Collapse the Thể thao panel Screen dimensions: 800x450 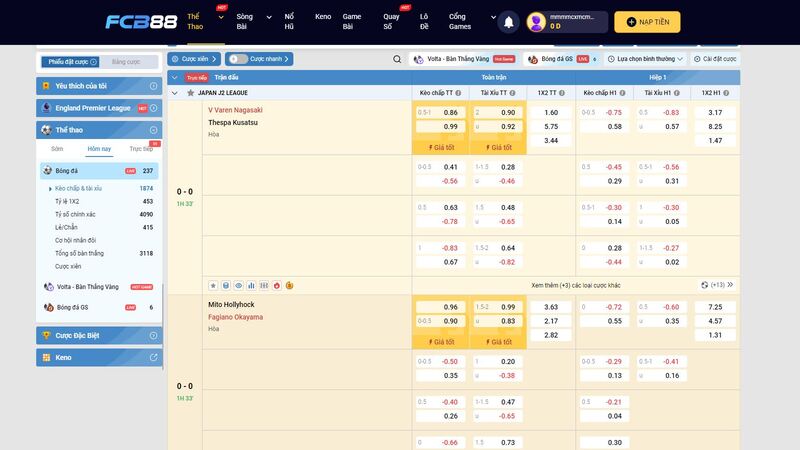153,130
